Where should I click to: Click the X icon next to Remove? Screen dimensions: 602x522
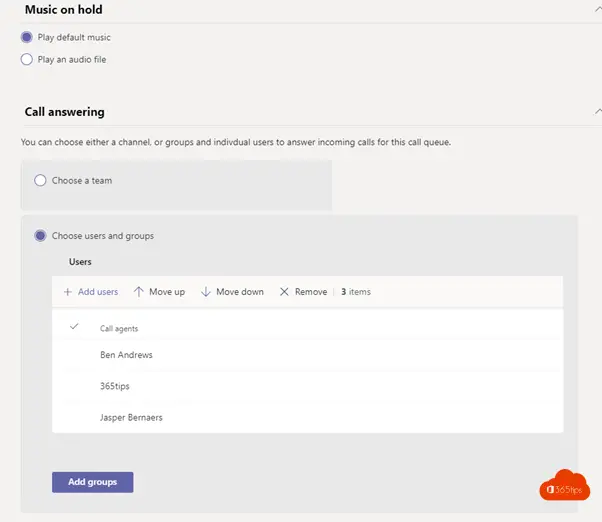coord(284,292)
